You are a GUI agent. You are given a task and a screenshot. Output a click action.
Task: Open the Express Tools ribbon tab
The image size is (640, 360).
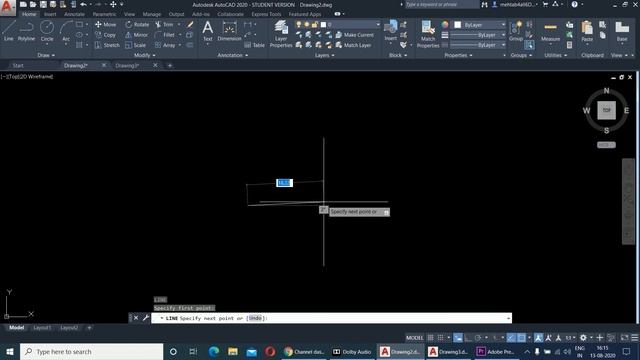266,14
